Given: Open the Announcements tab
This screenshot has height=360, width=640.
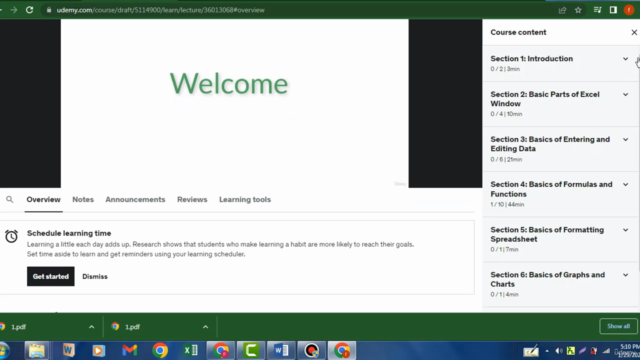Looking at the screenshot, I should [135, 200].
